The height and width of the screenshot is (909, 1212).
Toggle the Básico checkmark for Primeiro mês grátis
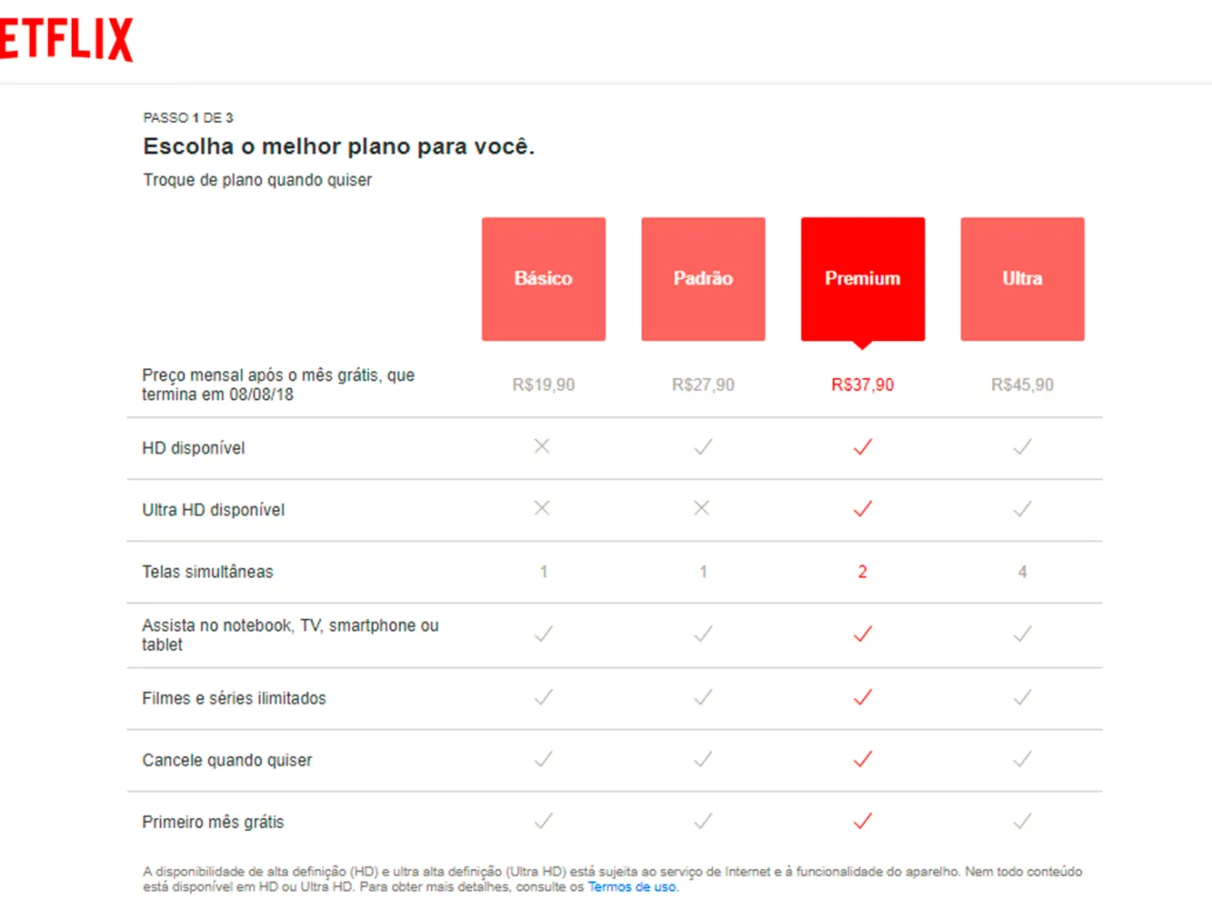coord(543,820)
